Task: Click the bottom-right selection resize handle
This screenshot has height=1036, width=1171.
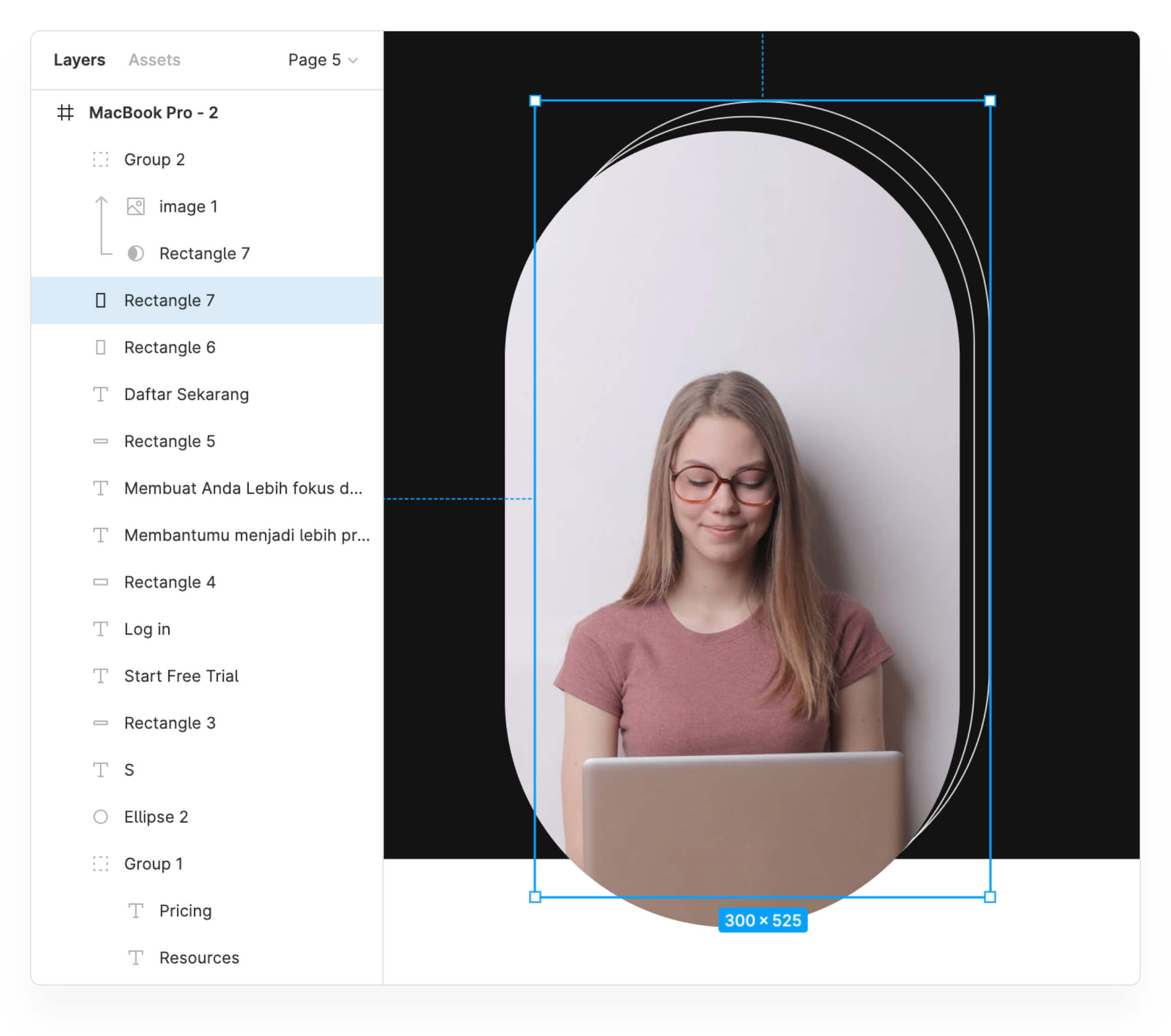Action: pyautogui.click(x=990, y=897)
